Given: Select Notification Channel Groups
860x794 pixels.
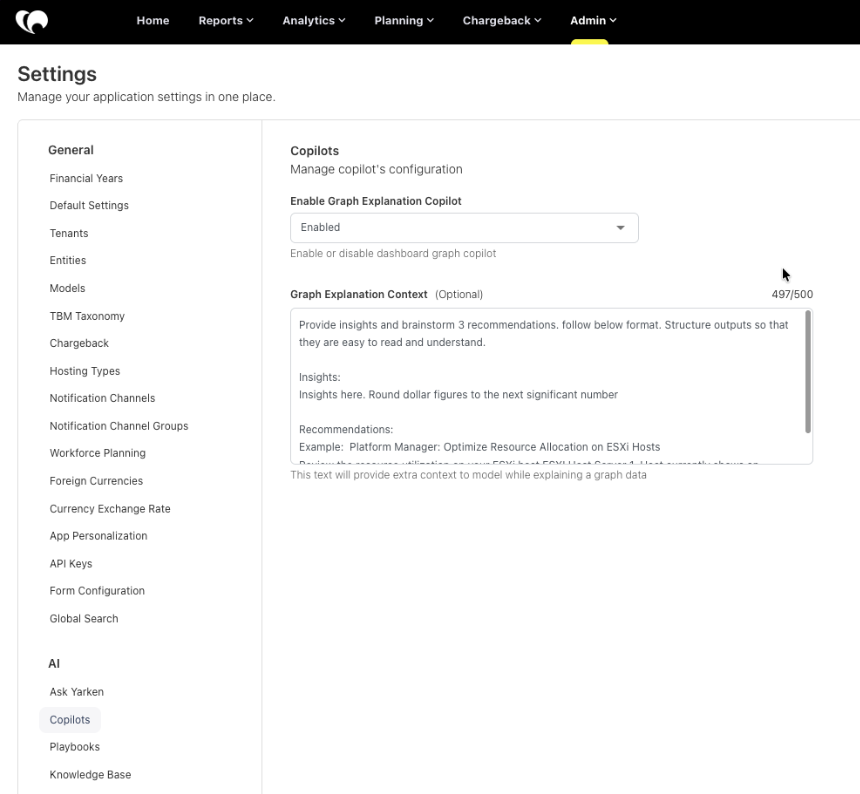Looking at the screenshot, I should click(118, 426).
